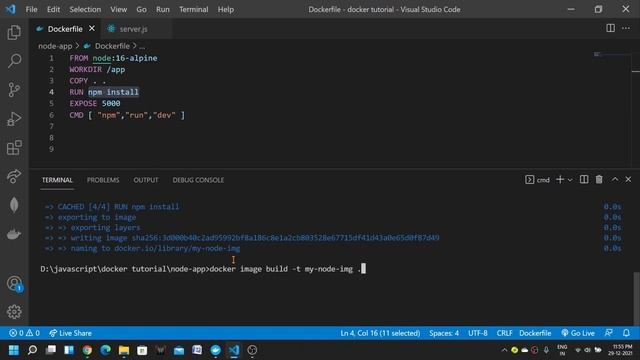
Task: Open the feedback icon in status bar
Action: (609, 333)
